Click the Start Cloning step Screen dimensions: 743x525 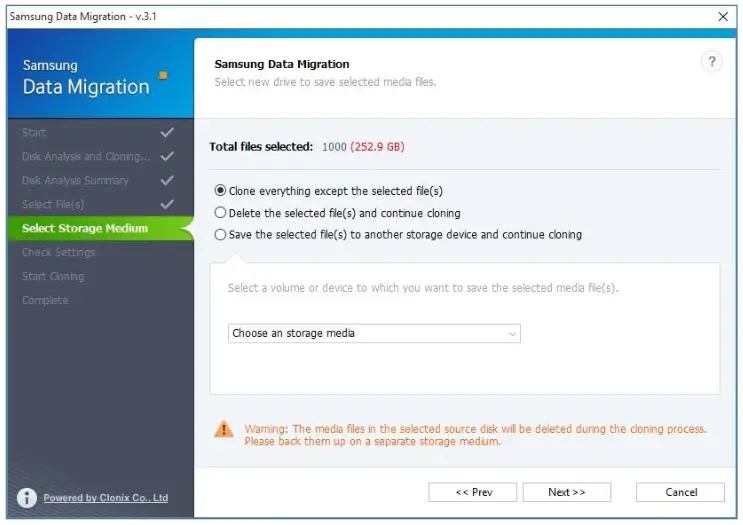pyautogui.click(x=53, y=276)
